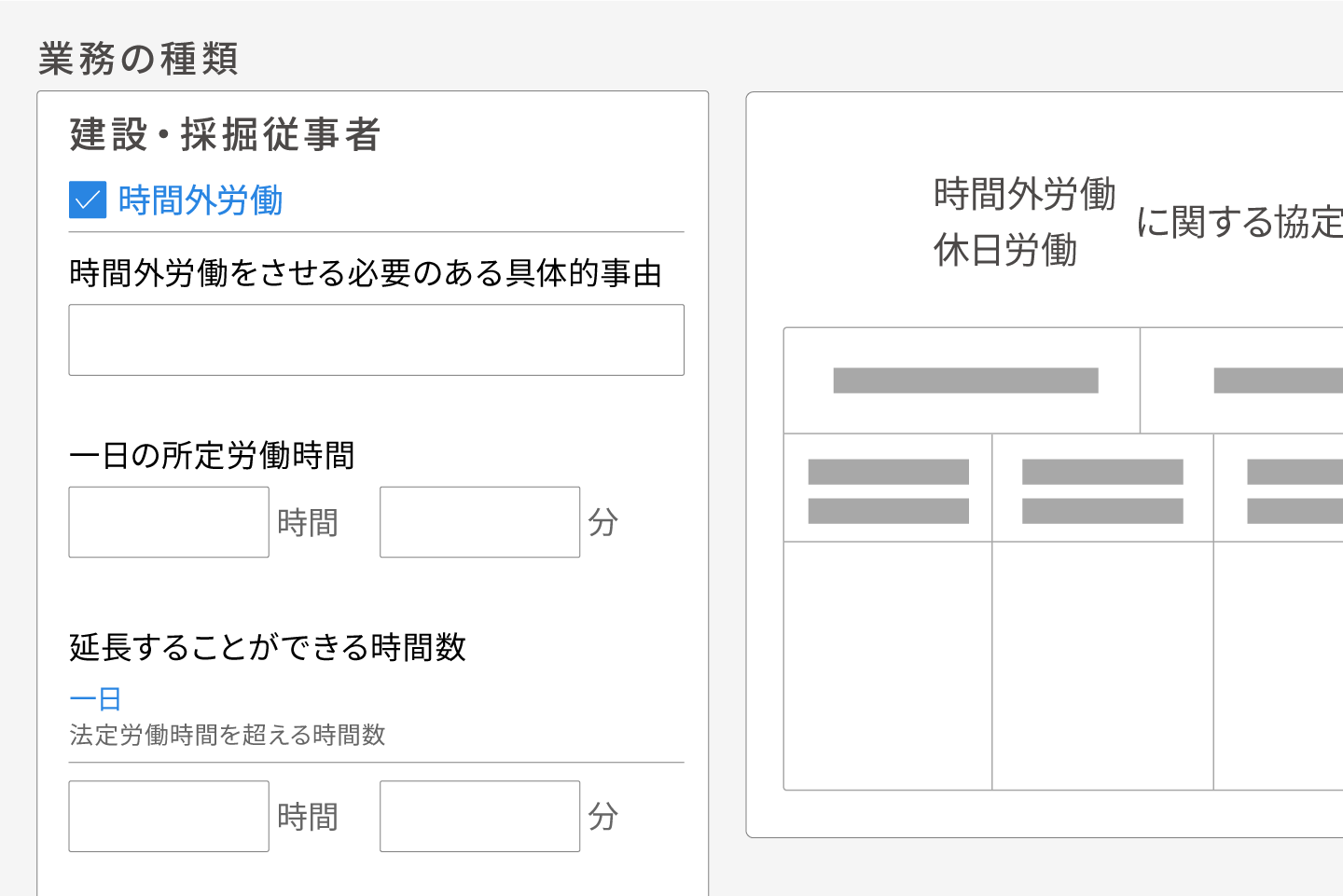Select top-left header cell of preview table
The height and width of the screenshot is (896, 1343).
click(962, 380)
